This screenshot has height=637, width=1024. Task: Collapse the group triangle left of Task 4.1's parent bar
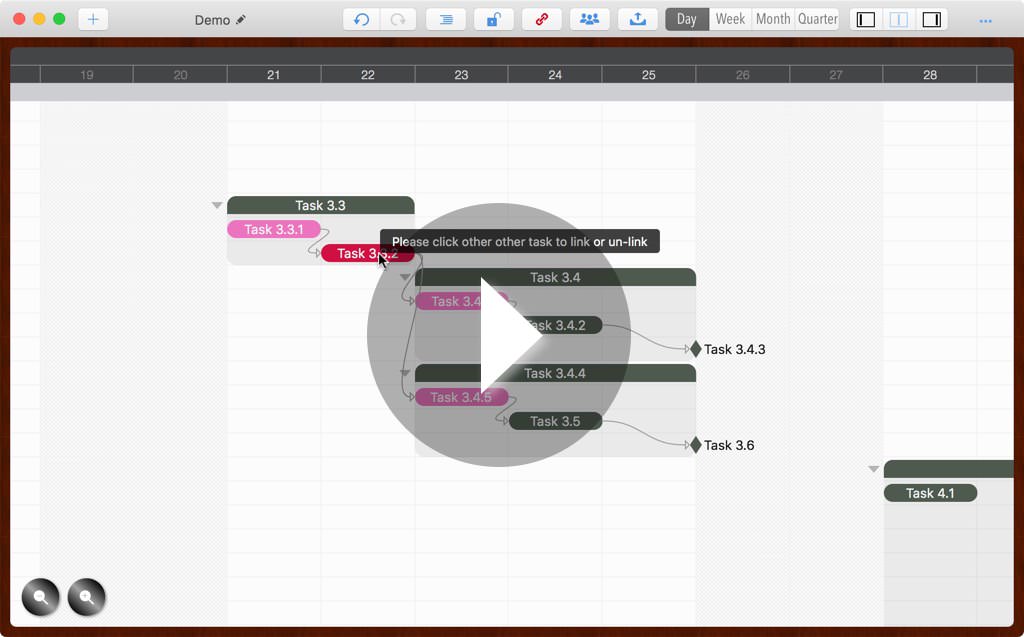click(x=873, y=469)
